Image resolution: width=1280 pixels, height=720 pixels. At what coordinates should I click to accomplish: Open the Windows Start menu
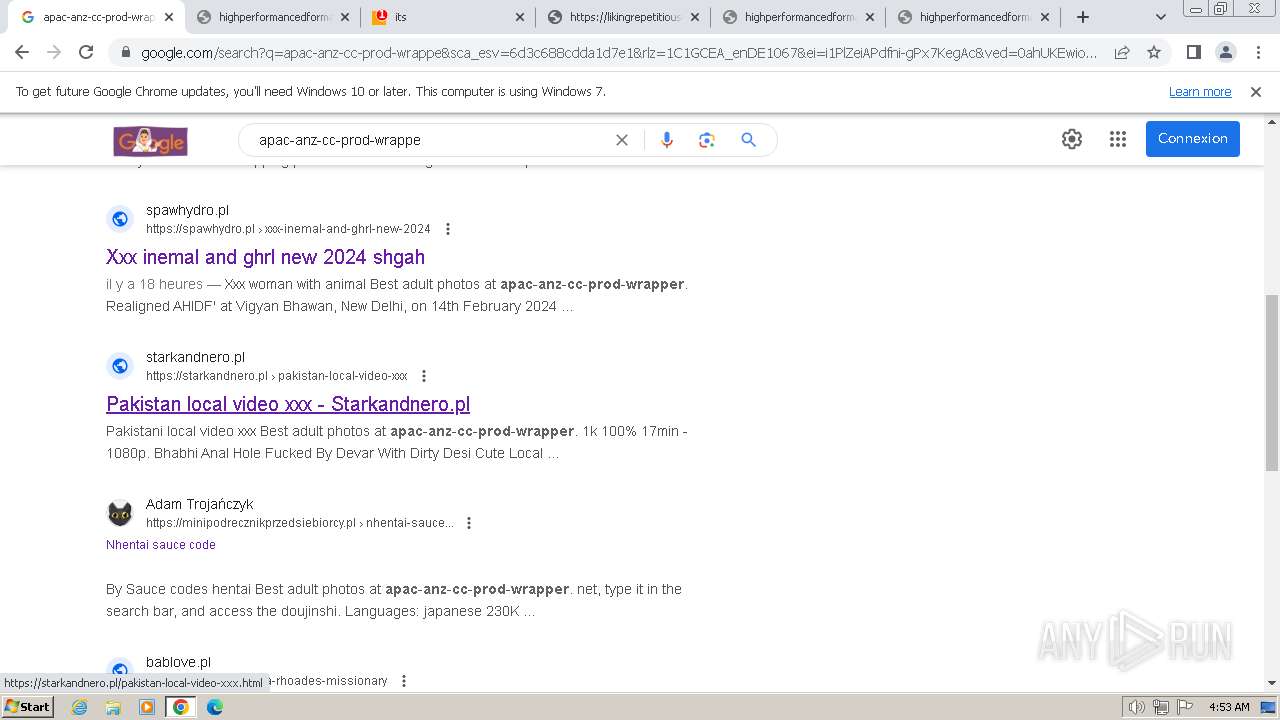pos(27,707)
